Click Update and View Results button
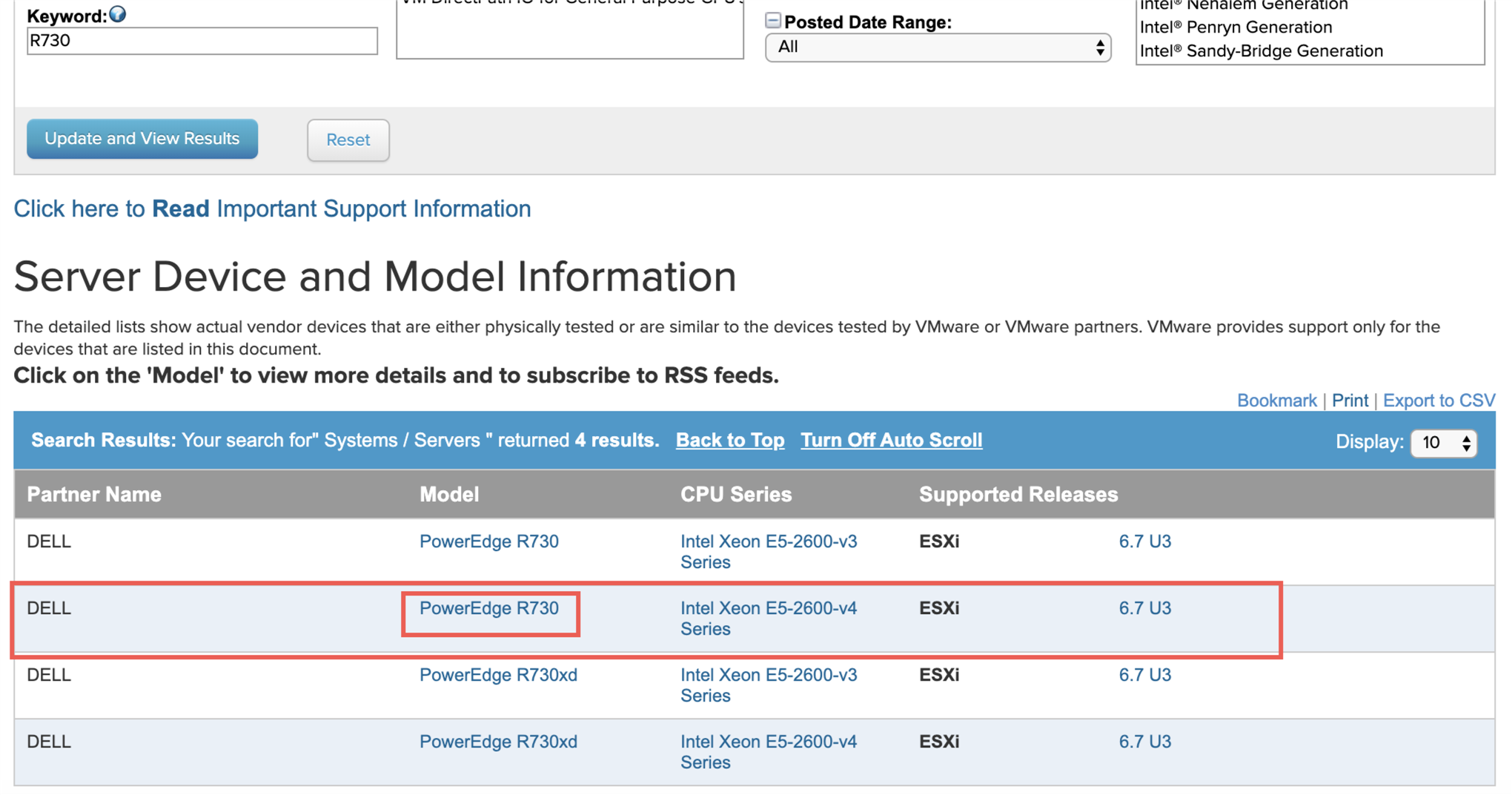 [142, 139]
